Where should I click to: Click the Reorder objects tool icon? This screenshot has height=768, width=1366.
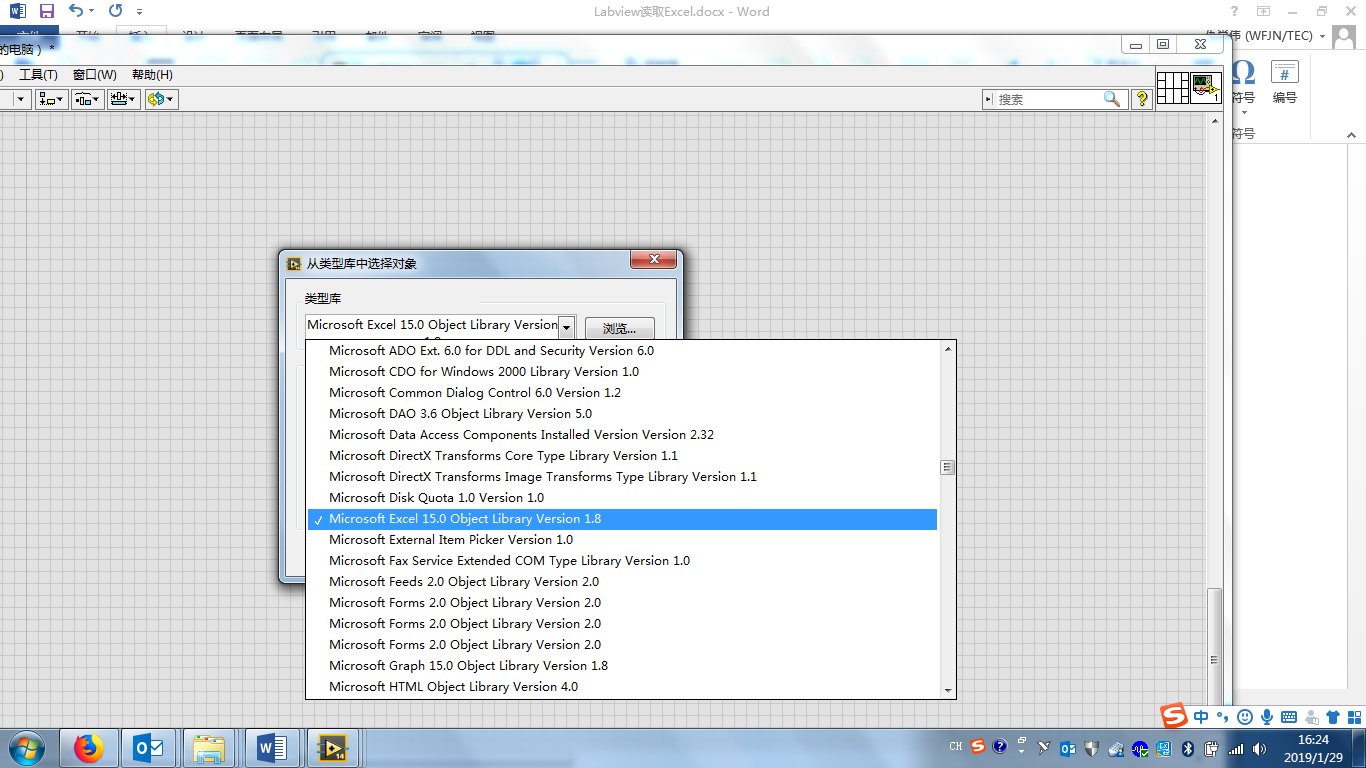[155, 99]
